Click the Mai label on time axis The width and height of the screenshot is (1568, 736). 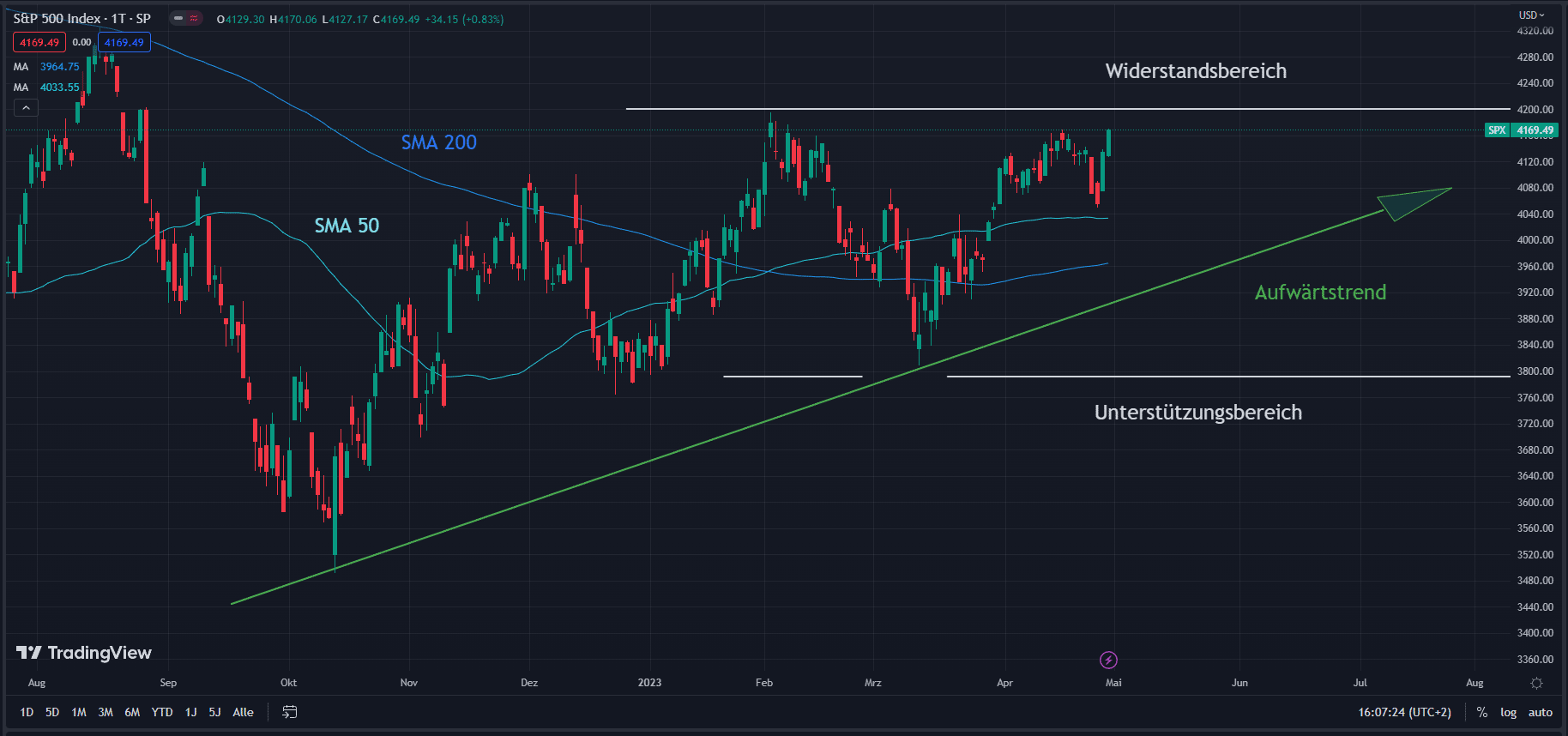tap(1113, 683)
